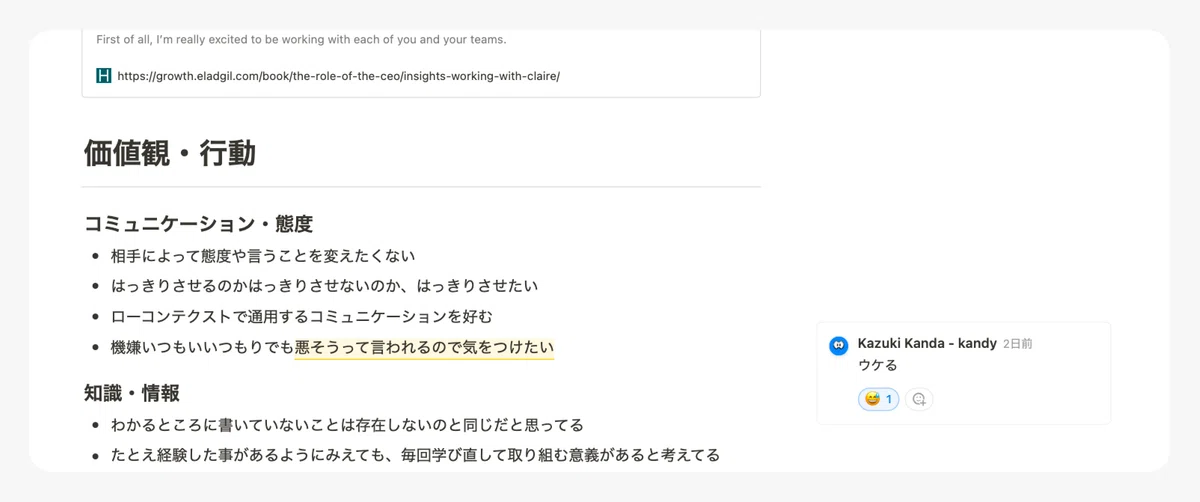Toggle the laughing emoji reaction on comment
Image resolution: width=1200 pixels, height=502 pixels.
878,399
